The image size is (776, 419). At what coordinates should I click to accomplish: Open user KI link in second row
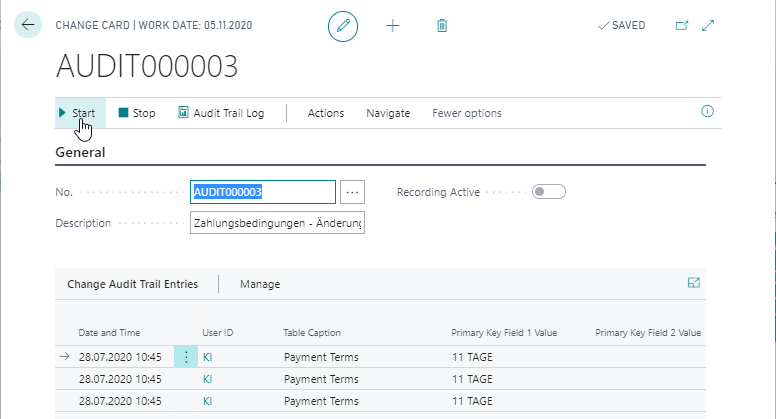tap(207, 379)
